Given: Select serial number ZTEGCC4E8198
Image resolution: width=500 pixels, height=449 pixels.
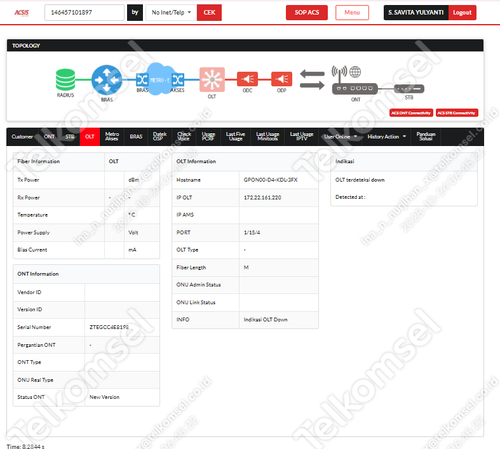Looking at the screenshot, I should [x=109, y=327].
